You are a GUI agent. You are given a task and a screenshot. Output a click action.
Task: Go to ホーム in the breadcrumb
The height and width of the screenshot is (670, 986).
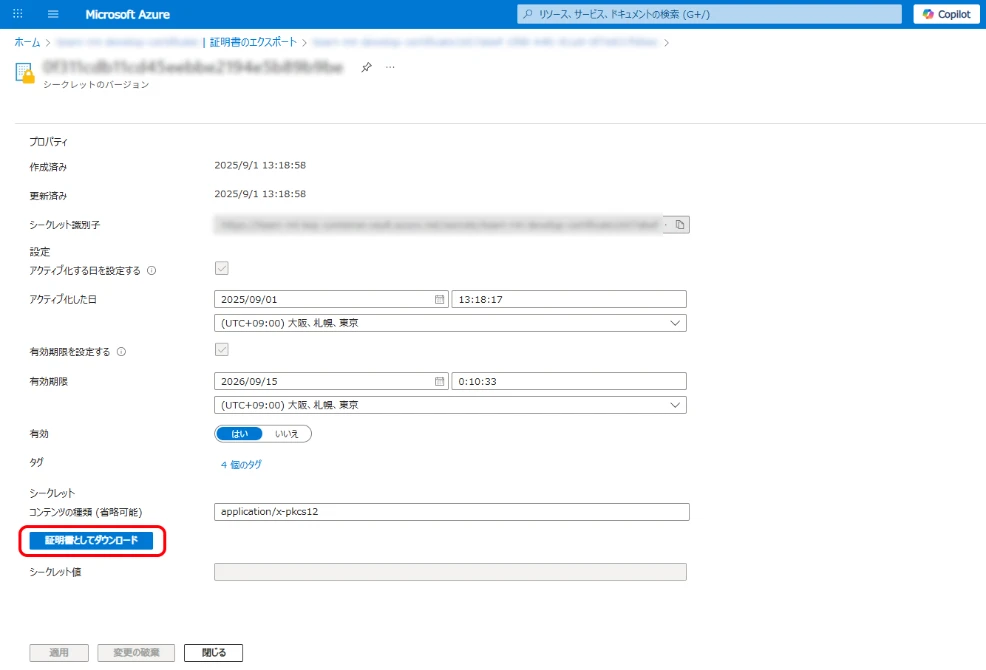[x=27, y=42]
